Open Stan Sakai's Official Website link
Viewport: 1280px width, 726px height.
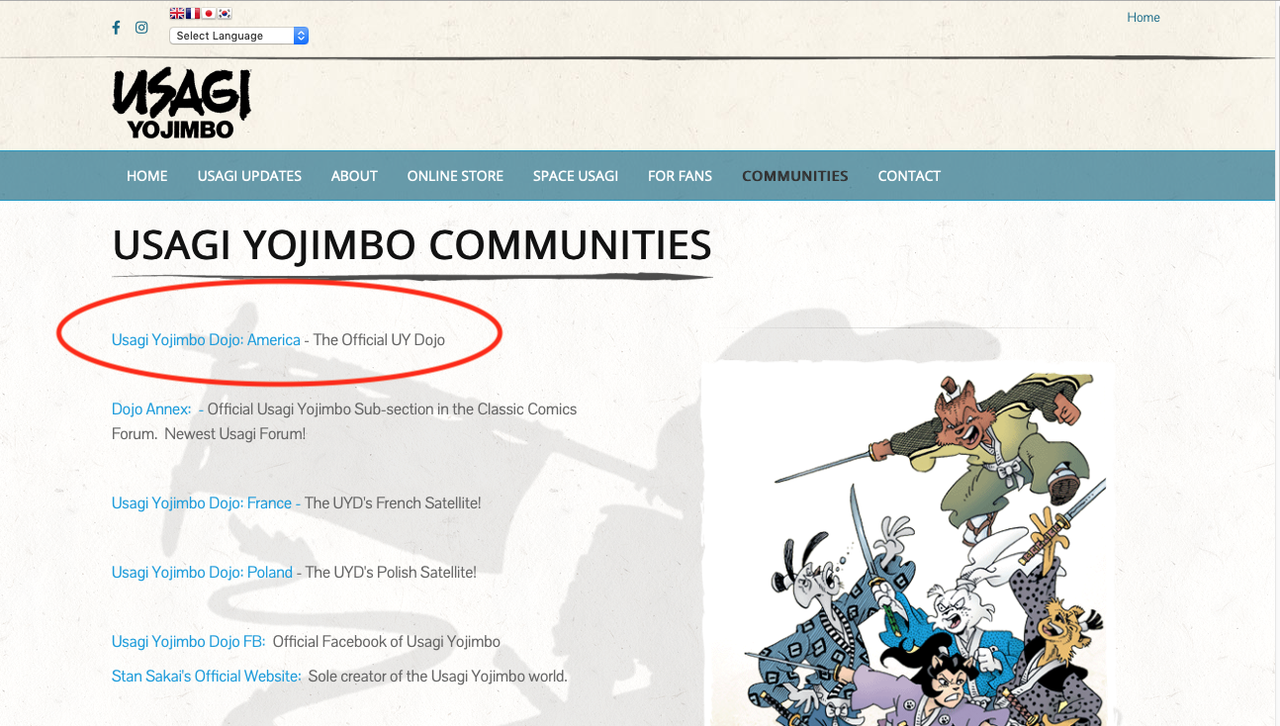click(207, 676)
